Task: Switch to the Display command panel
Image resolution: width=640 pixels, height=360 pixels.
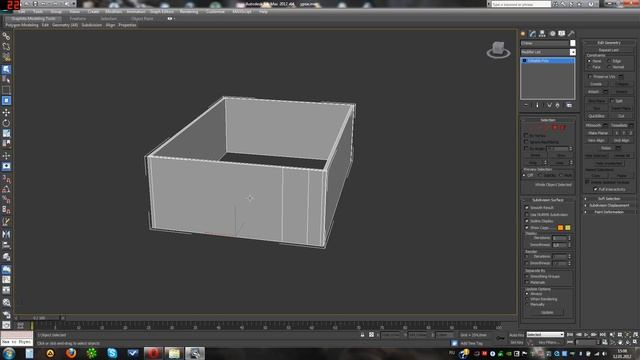Action: click(x=562, y=33)
